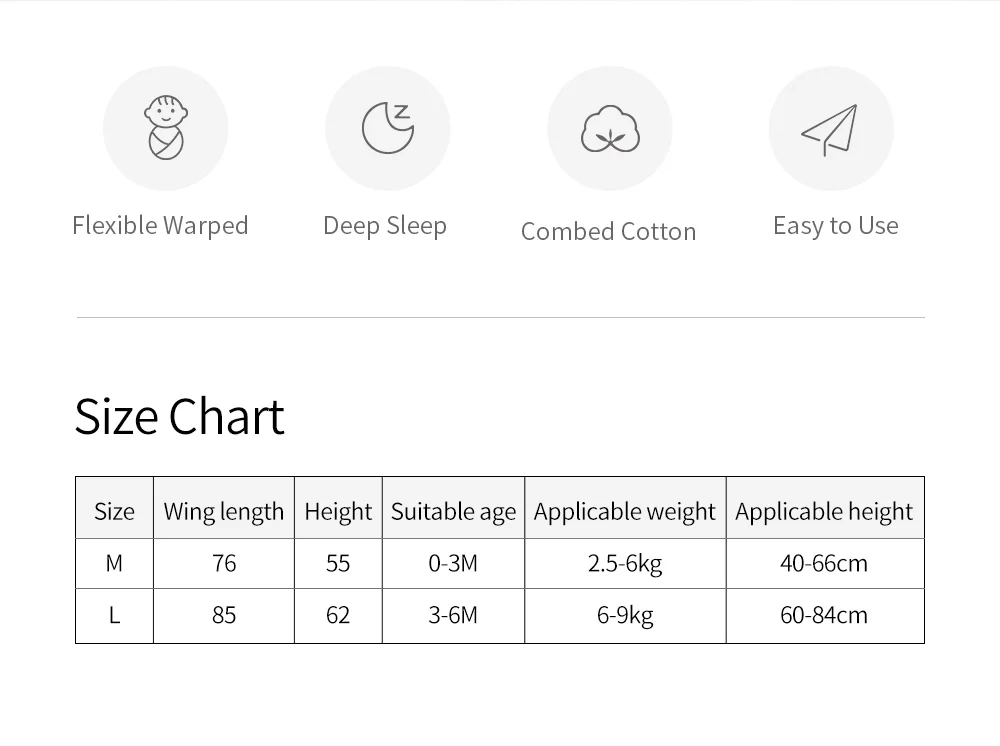Click the 3-6M age cell
This screenshot has width=1000, height=746.
point(453,615)
